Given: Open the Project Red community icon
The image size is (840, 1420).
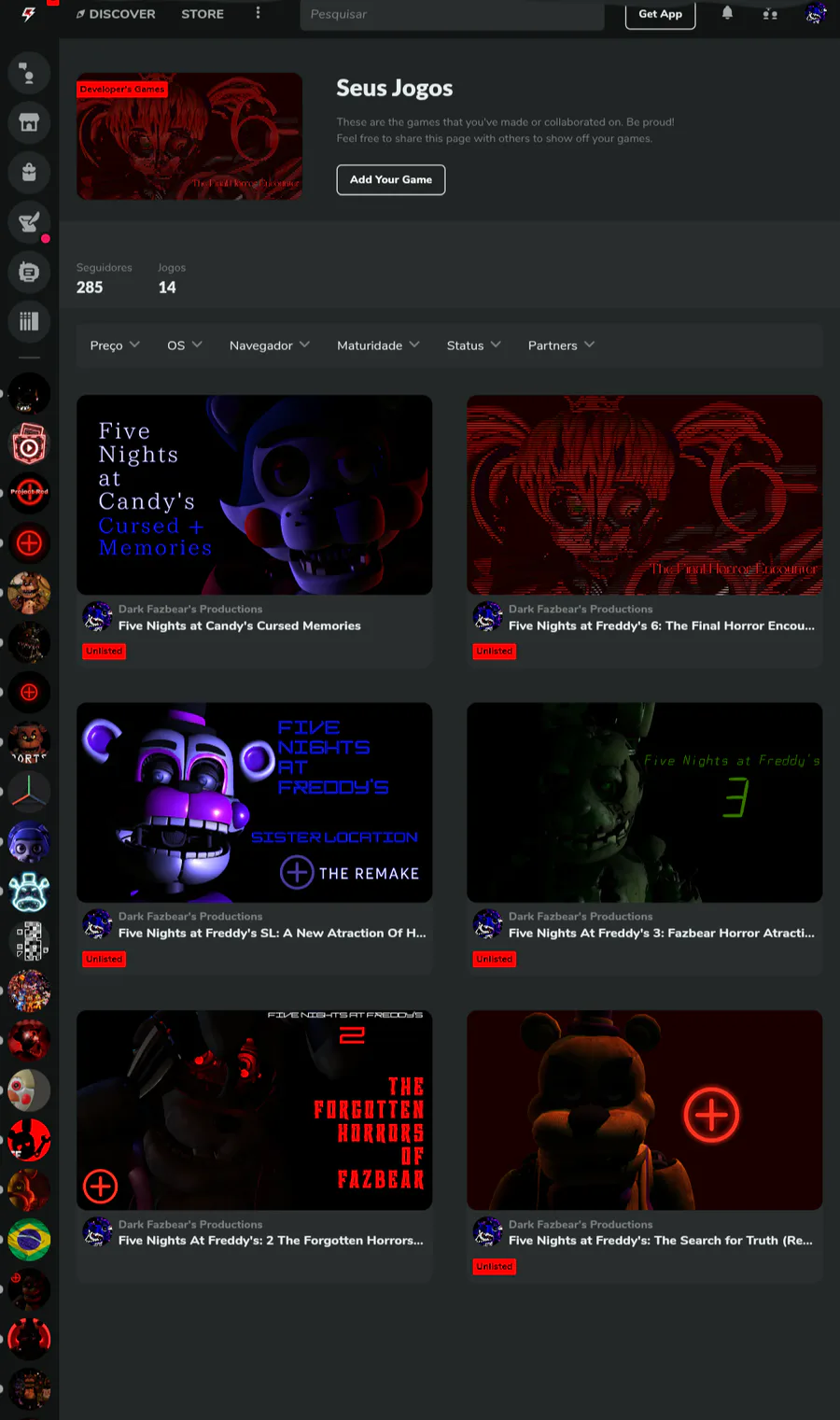Looking at the screenshot, I should tap(29, 493).
